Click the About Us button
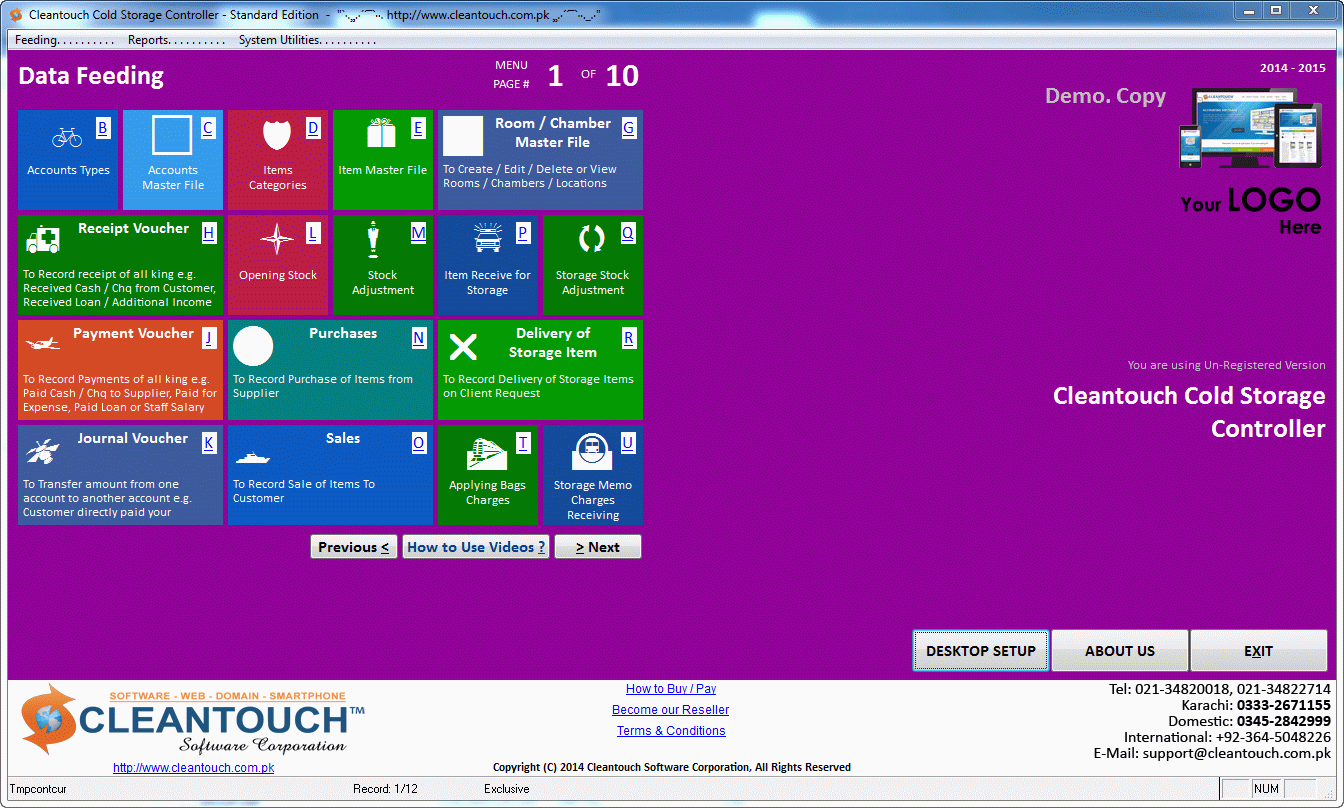The width and height of the screenshot is (1344, 808). pos(1120,651)
